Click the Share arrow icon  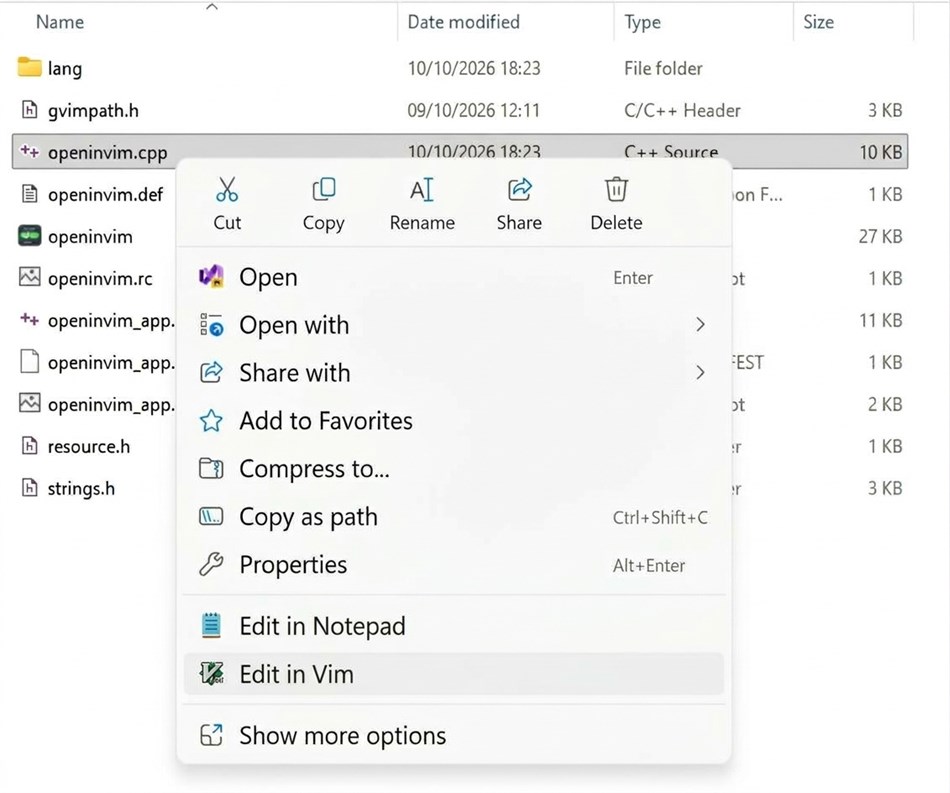[519, 189]
